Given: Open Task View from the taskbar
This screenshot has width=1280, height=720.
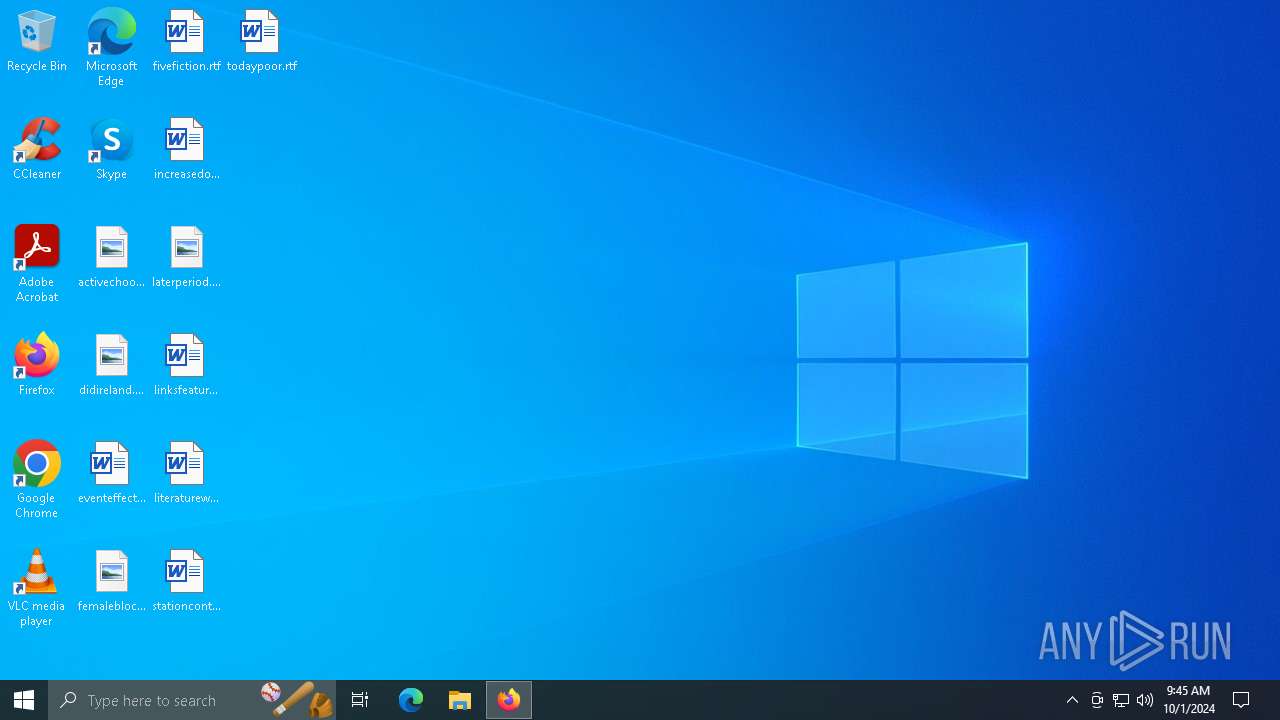Looking at the screenshot, I should coord(360,700).
